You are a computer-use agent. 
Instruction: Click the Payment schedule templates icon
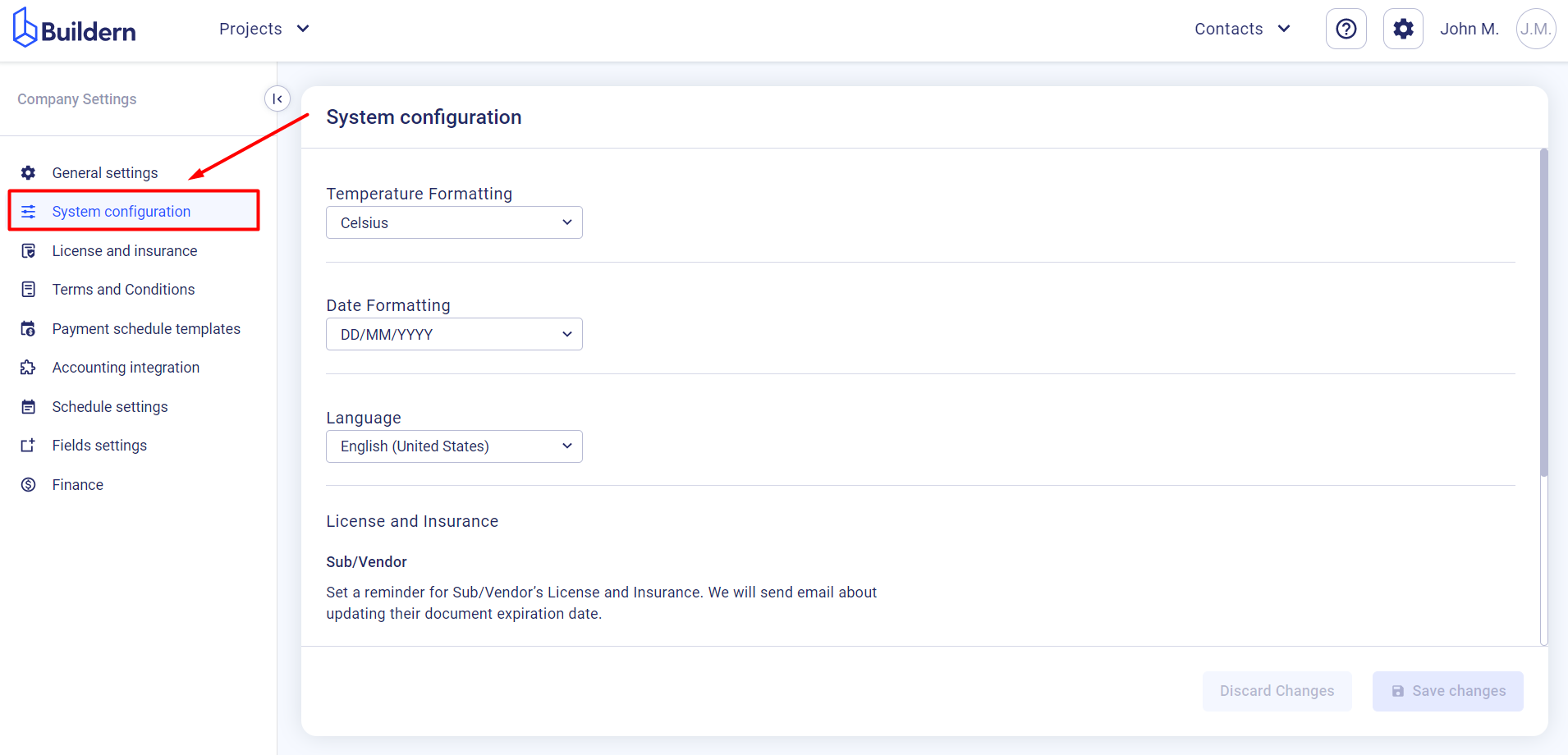[x=29, y=329]
